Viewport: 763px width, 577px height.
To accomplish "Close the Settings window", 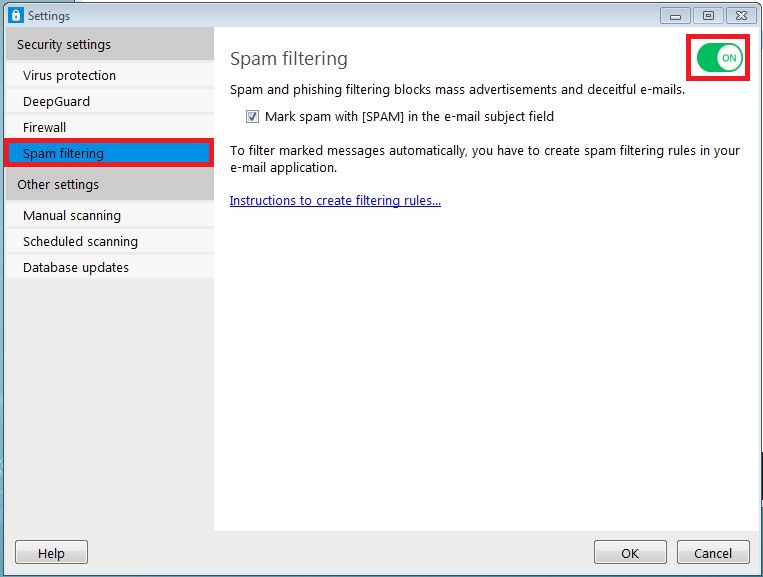I will [741, 15].
